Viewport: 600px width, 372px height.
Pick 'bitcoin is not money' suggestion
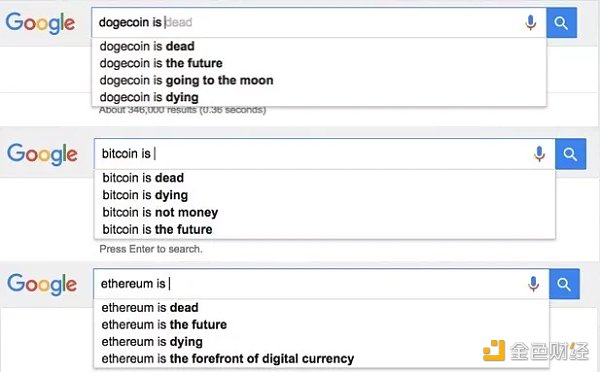(x=324, y=212)
